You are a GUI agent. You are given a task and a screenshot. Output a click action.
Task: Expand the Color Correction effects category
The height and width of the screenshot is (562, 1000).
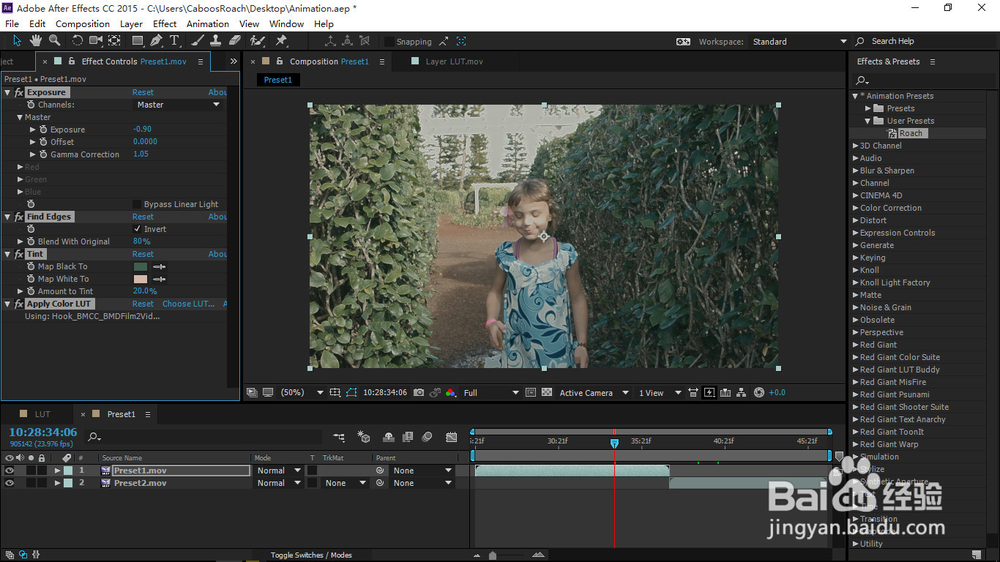tap(855, 208)
